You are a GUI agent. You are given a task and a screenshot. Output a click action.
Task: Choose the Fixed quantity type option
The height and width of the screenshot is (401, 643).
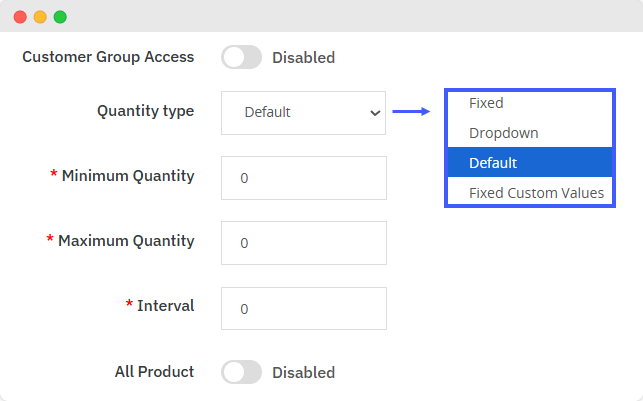tap(486, 103)
